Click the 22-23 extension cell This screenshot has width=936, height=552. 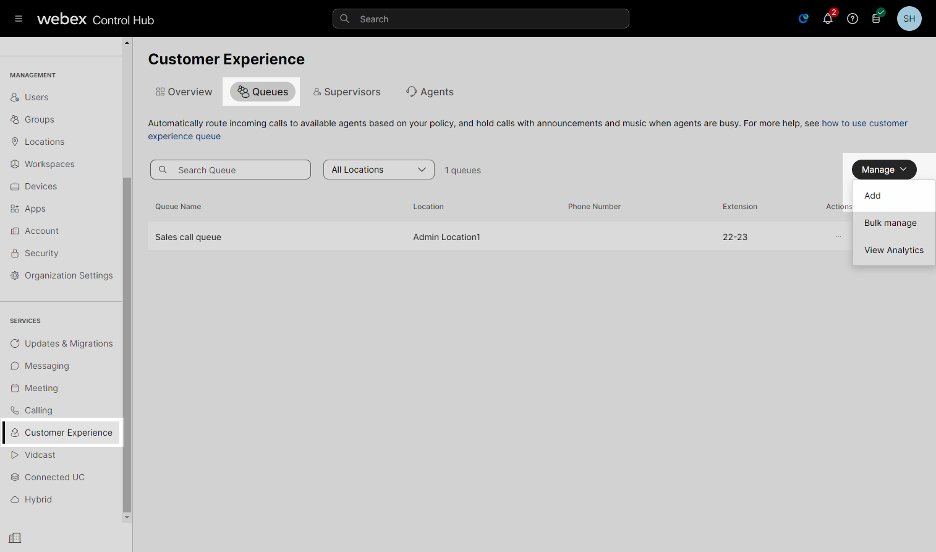pyautogui.click(x=735, y=237)
